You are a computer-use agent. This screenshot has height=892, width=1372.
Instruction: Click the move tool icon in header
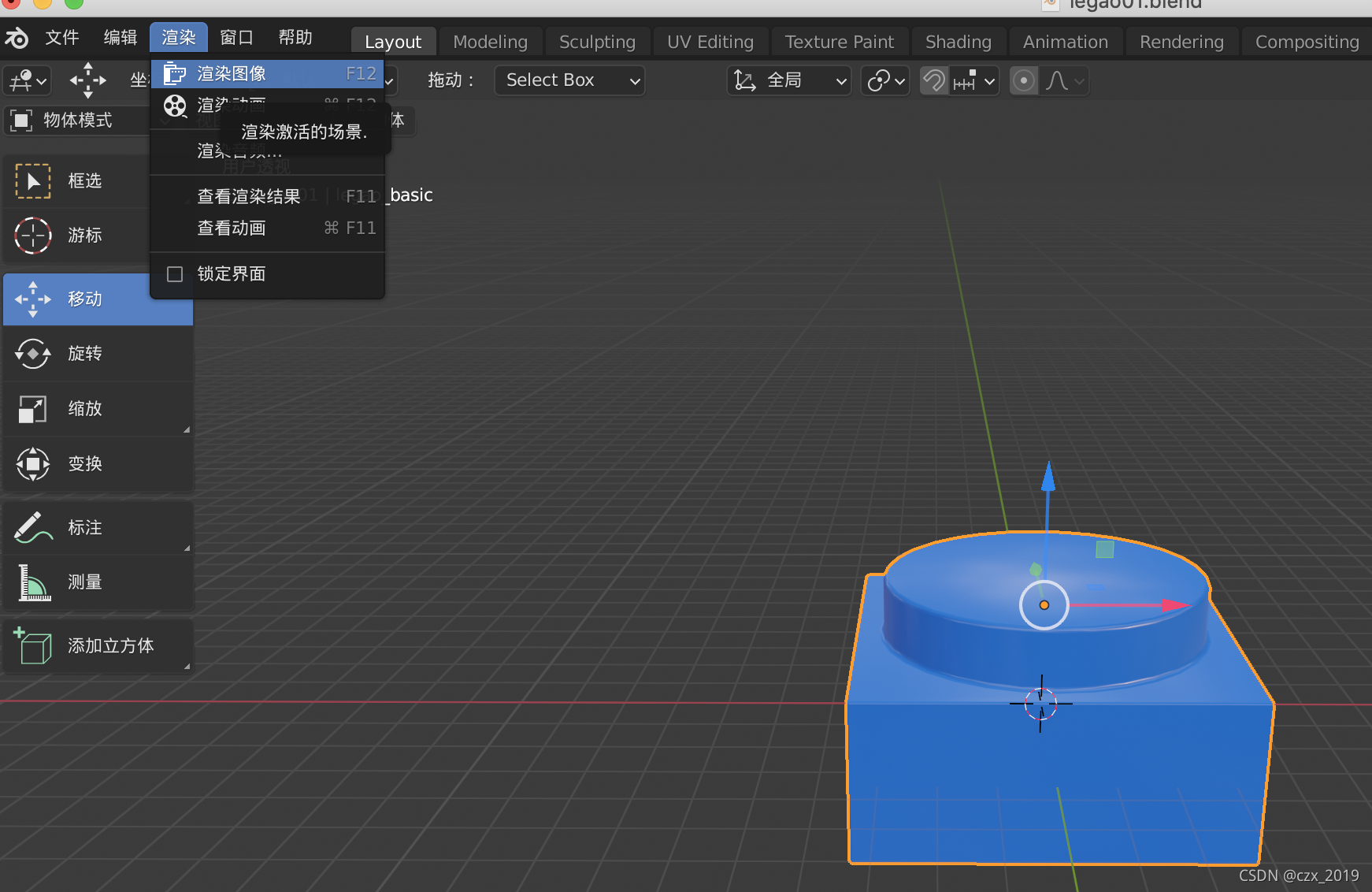point(87,80)
